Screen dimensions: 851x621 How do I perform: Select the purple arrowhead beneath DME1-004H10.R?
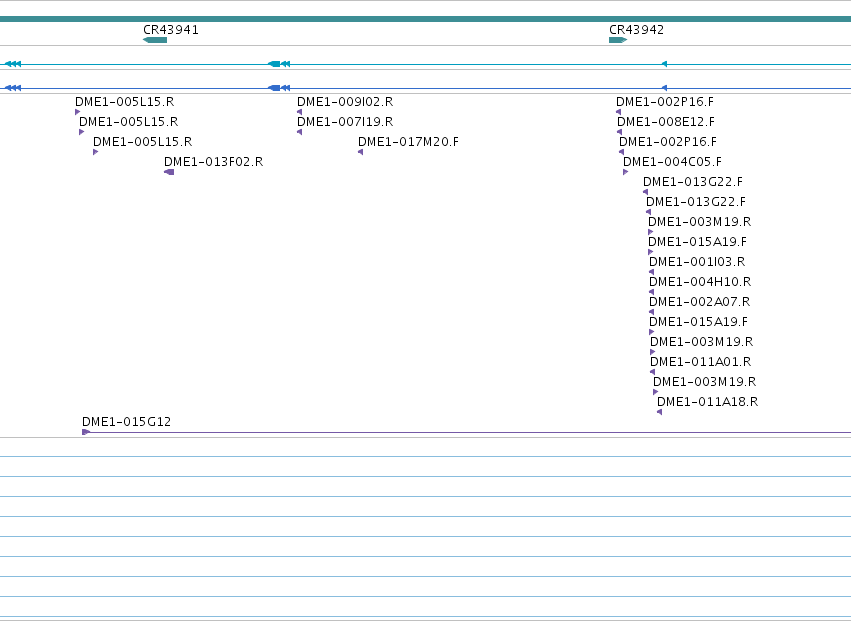651,293
